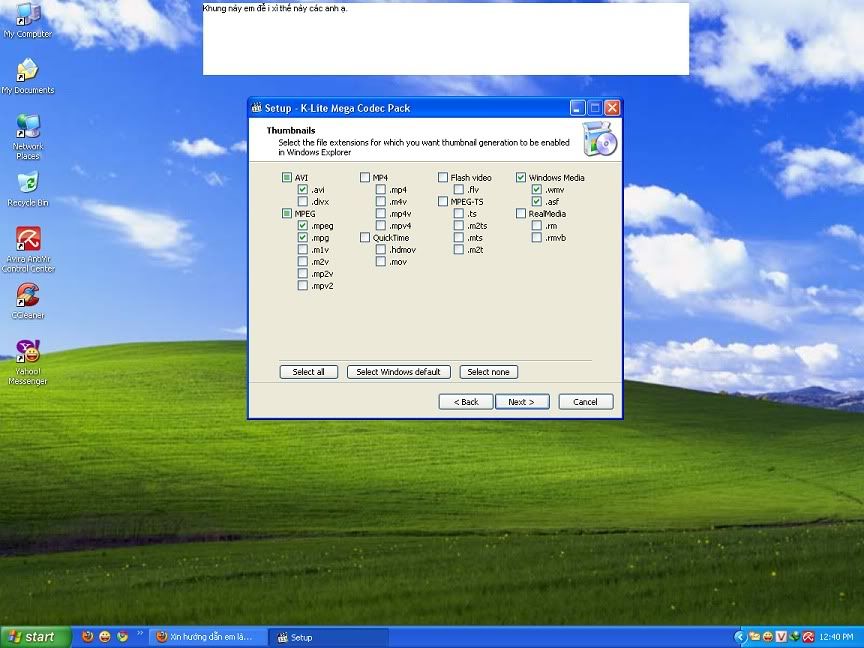Select the Avira AntiVir Control Center icon
Image resolution: width=864 pixels, height=648 pixels.
[28, 249]
